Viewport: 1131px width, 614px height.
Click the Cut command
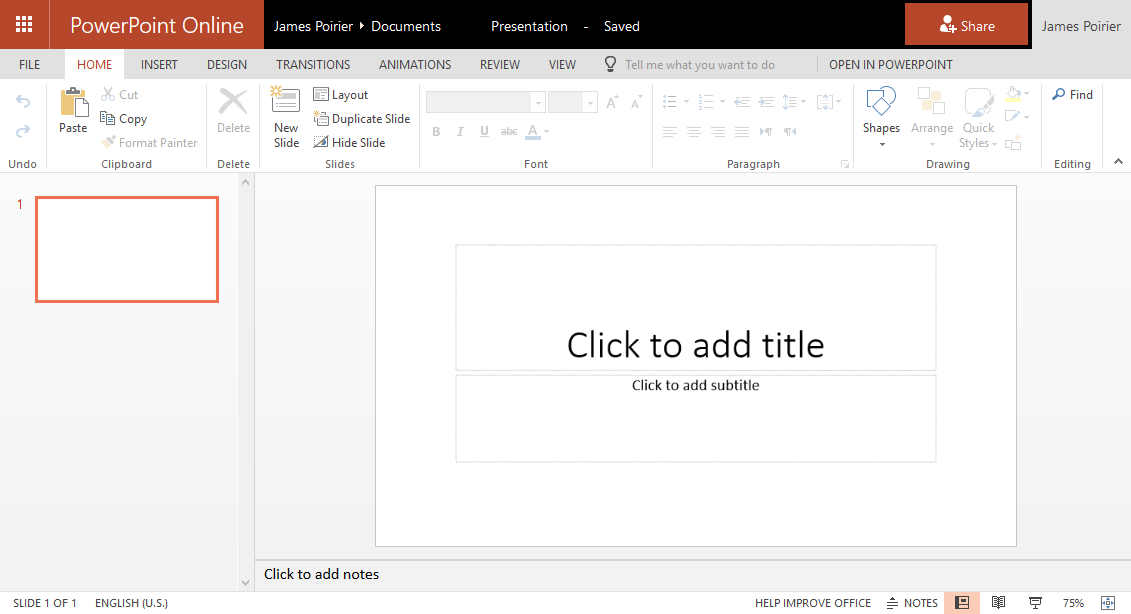tap(120, 95)
